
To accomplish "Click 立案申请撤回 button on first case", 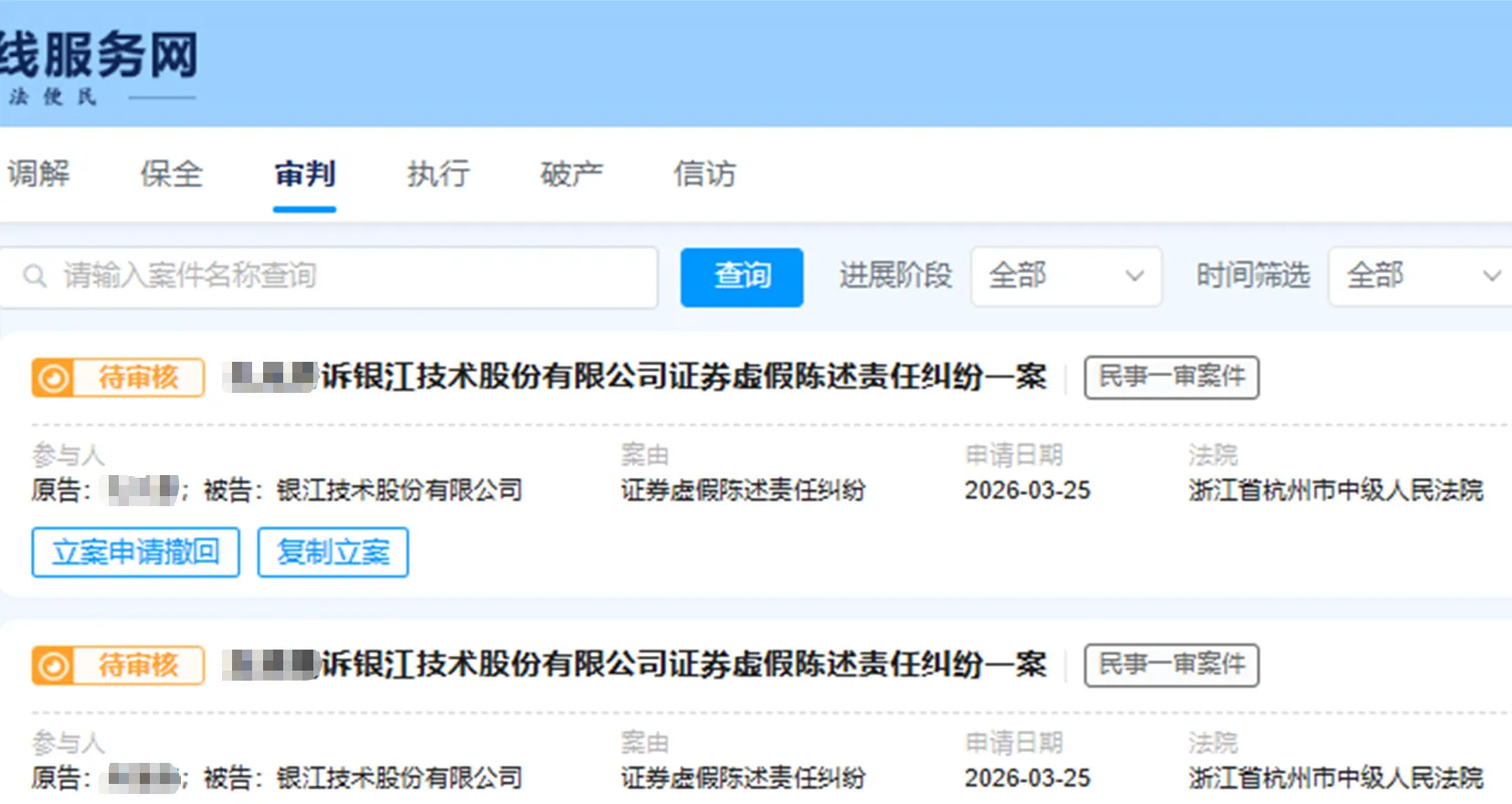I will pos(135,552).
